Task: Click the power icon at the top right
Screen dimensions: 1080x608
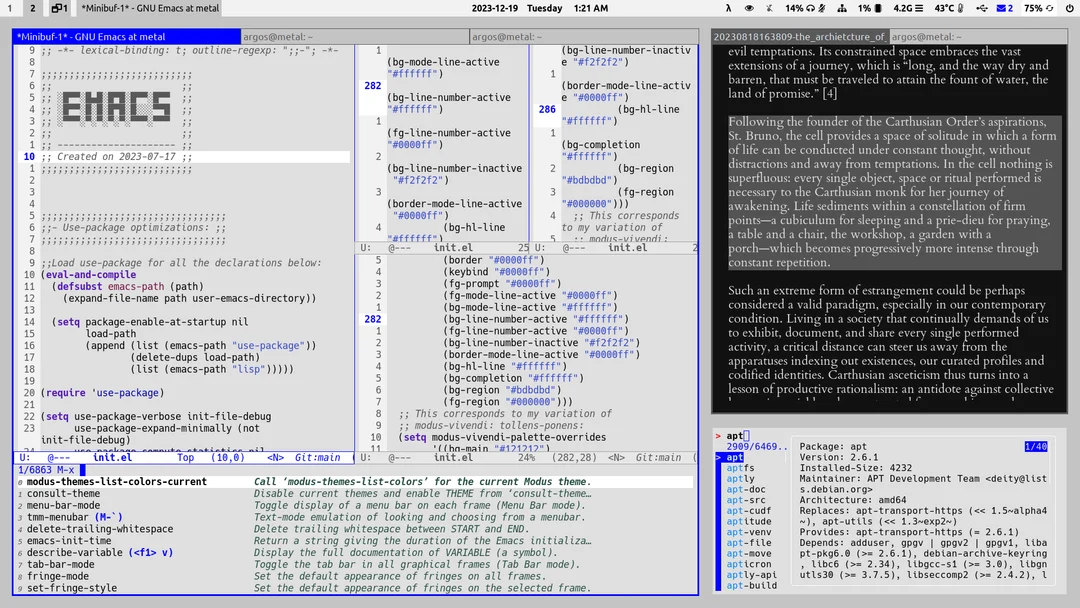Action: click(x=1069, y=8)
